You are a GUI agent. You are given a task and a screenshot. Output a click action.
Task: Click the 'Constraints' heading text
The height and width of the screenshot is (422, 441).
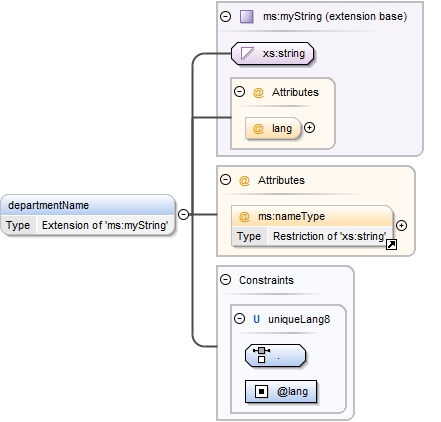click(x=266, y=280)
